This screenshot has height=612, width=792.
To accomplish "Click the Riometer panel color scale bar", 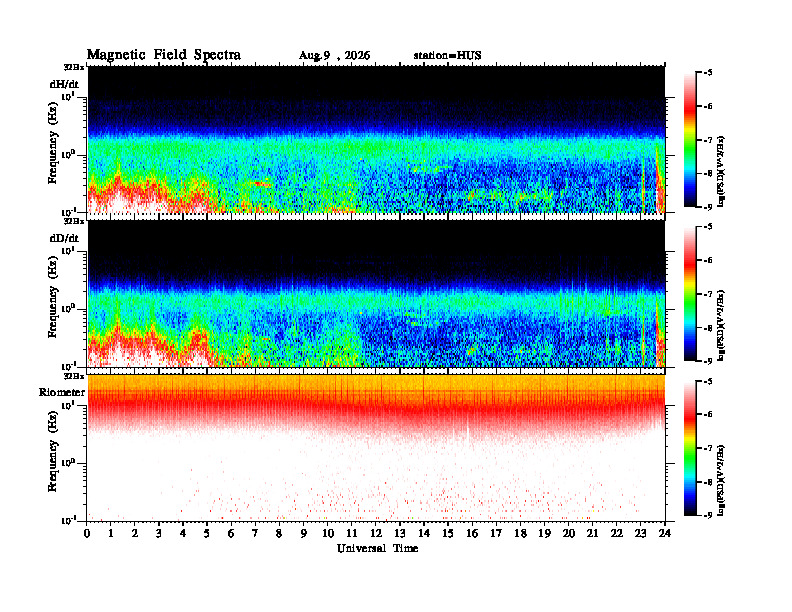I will [x=690, y=448].
